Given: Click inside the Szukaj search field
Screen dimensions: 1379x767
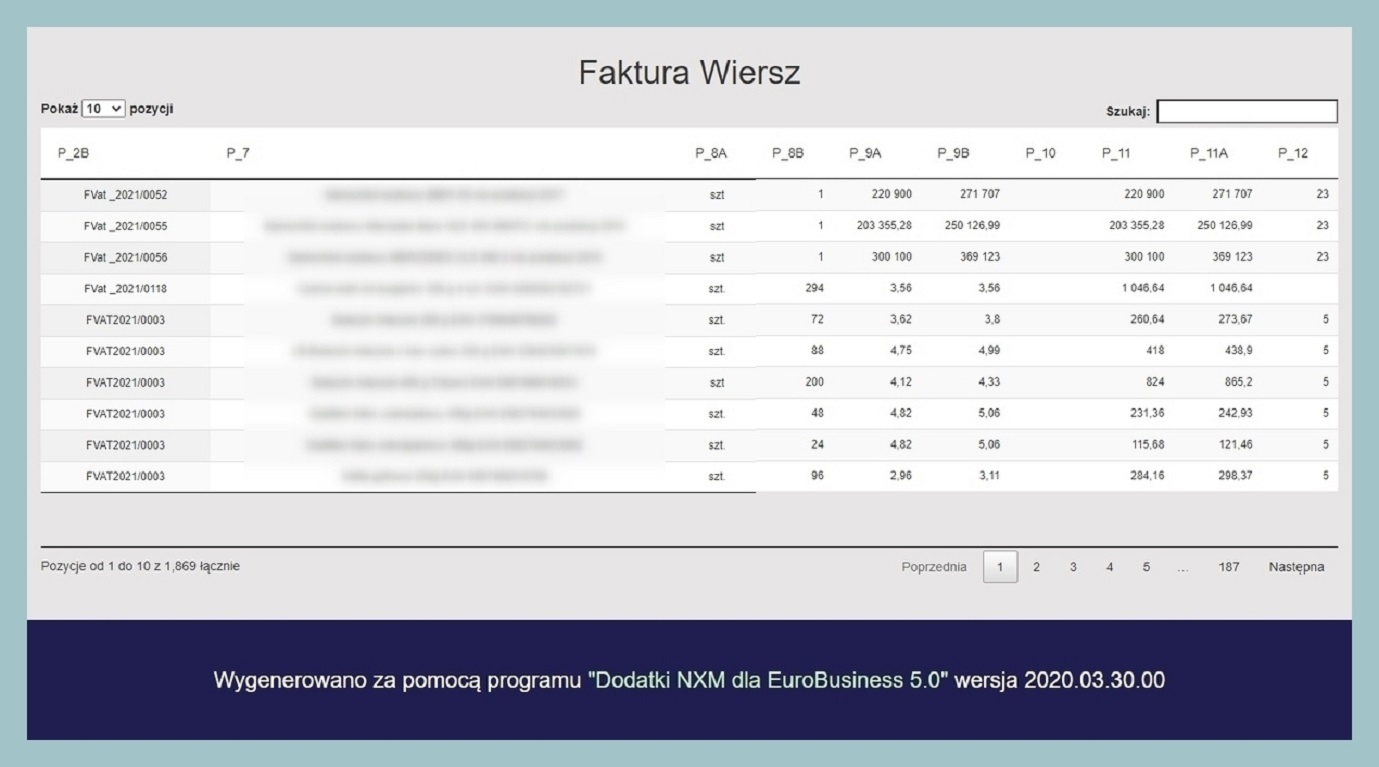Looking at the screenshot, I should click(x=1247, y=112).
